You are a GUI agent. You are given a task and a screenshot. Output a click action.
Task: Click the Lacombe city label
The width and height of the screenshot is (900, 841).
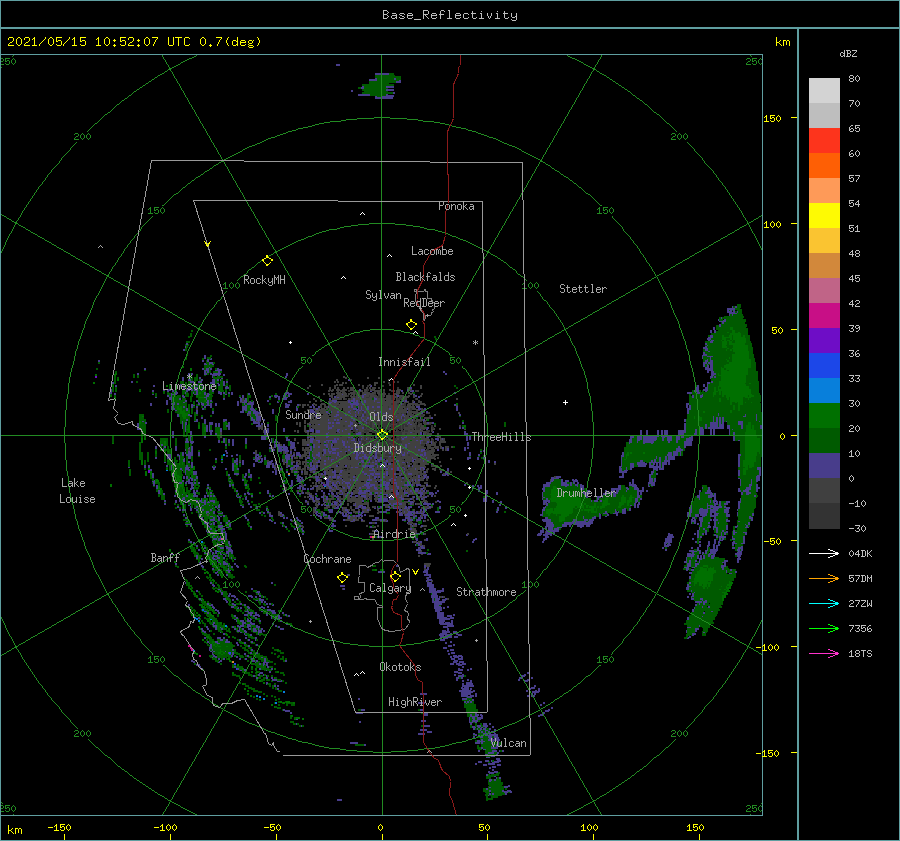432,251
